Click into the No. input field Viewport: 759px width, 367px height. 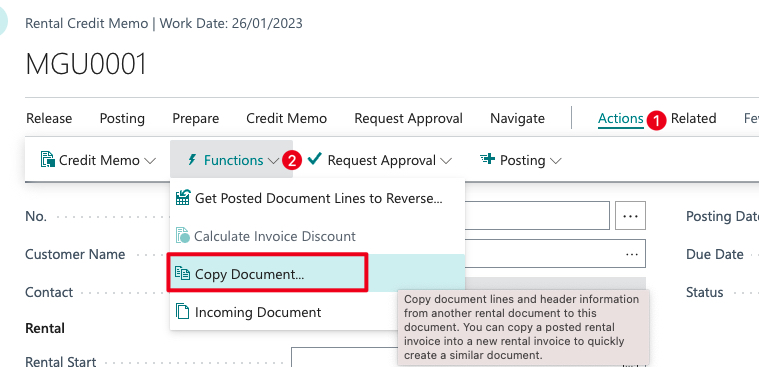pos(536,215)
